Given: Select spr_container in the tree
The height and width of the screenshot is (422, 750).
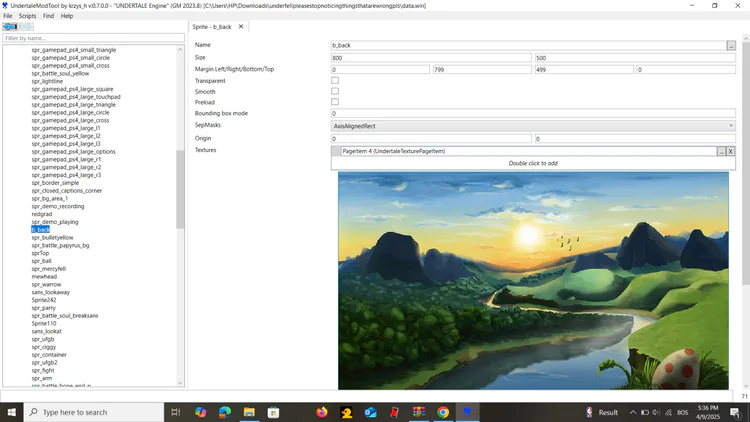Looking at the screenshot, I should [x=49, y=355].
